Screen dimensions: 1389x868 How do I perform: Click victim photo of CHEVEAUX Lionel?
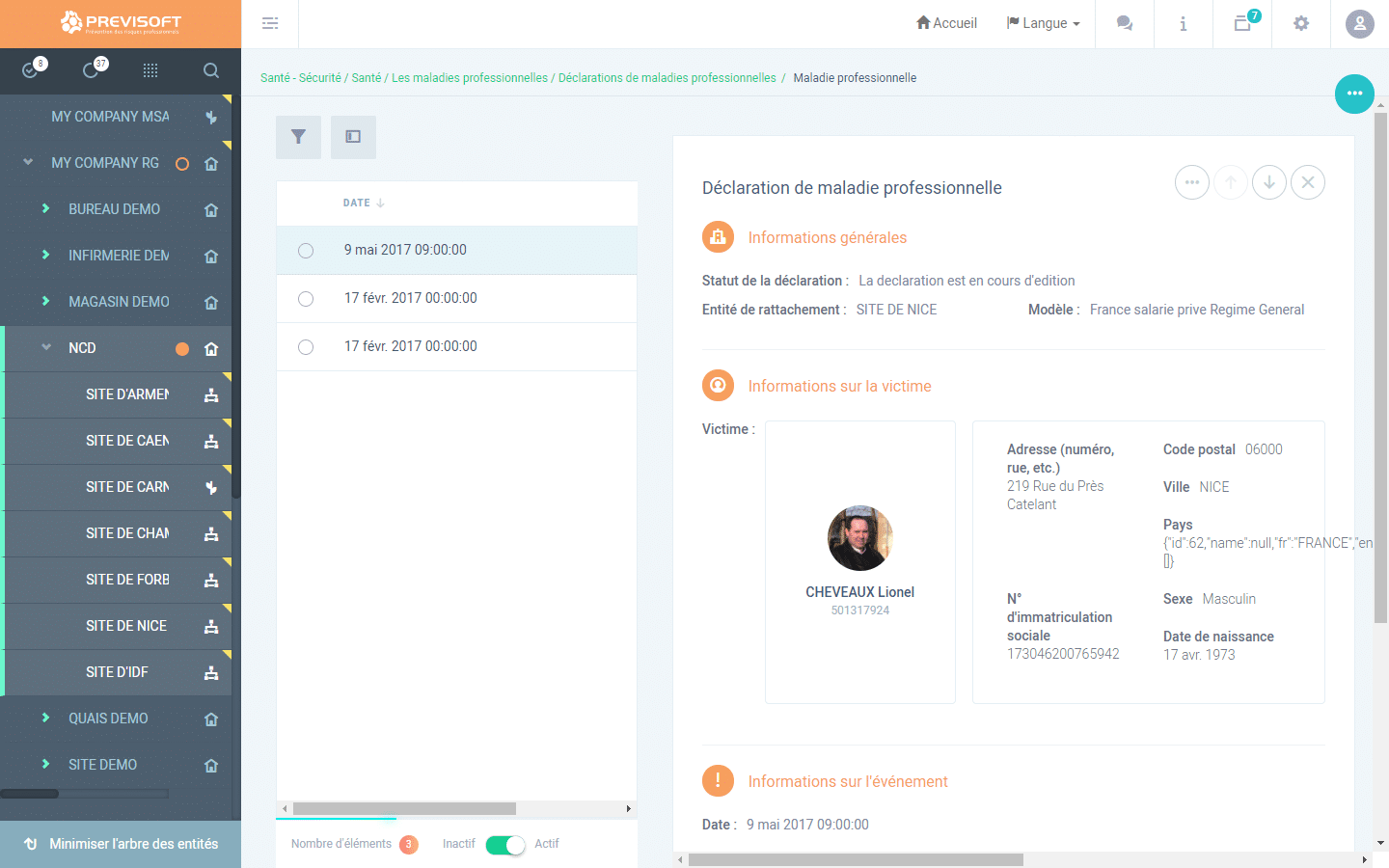(860, 538)
